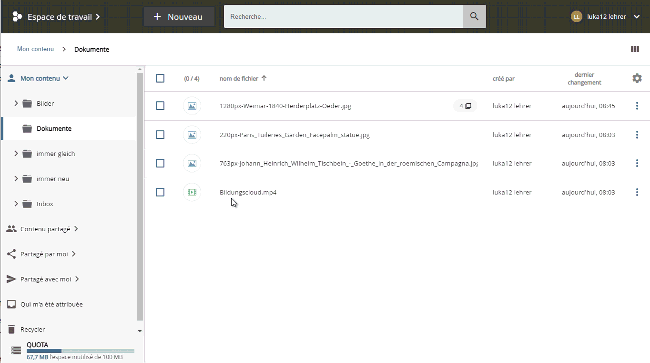Expand the immer neu folder arrow

click(x=16, y=179)
